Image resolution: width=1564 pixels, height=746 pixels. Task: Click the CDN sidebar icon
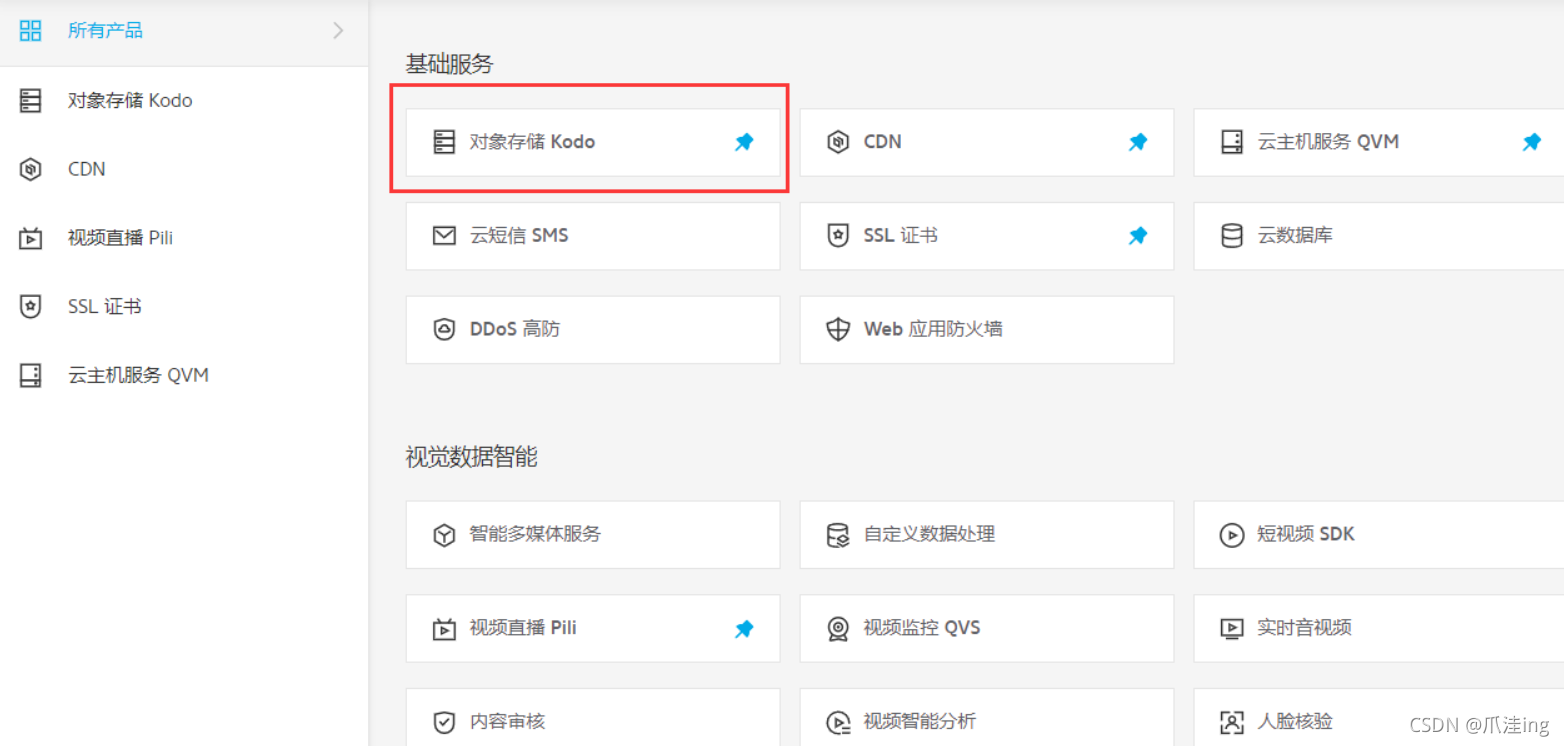(31, 169)
